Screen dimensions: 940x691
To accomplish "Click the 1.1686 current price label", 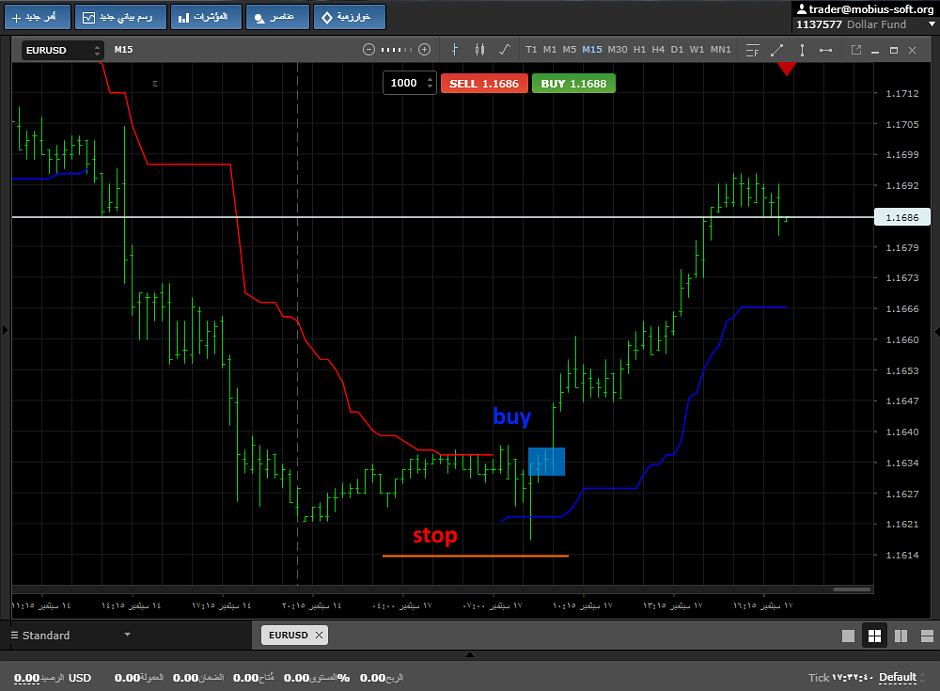I will [x=902, y=217].
